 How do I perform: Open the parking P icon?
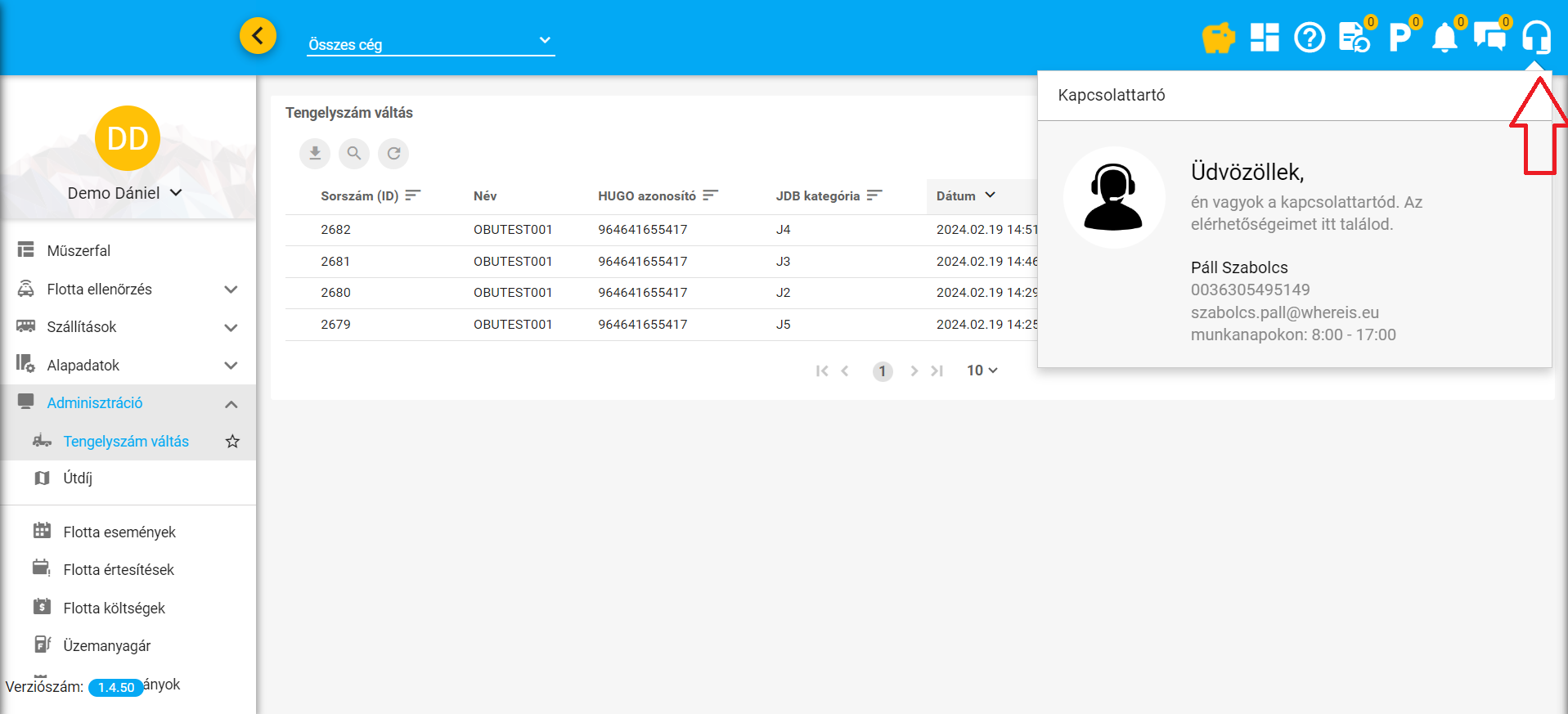pyautogui.click(x=1400, y=38)
